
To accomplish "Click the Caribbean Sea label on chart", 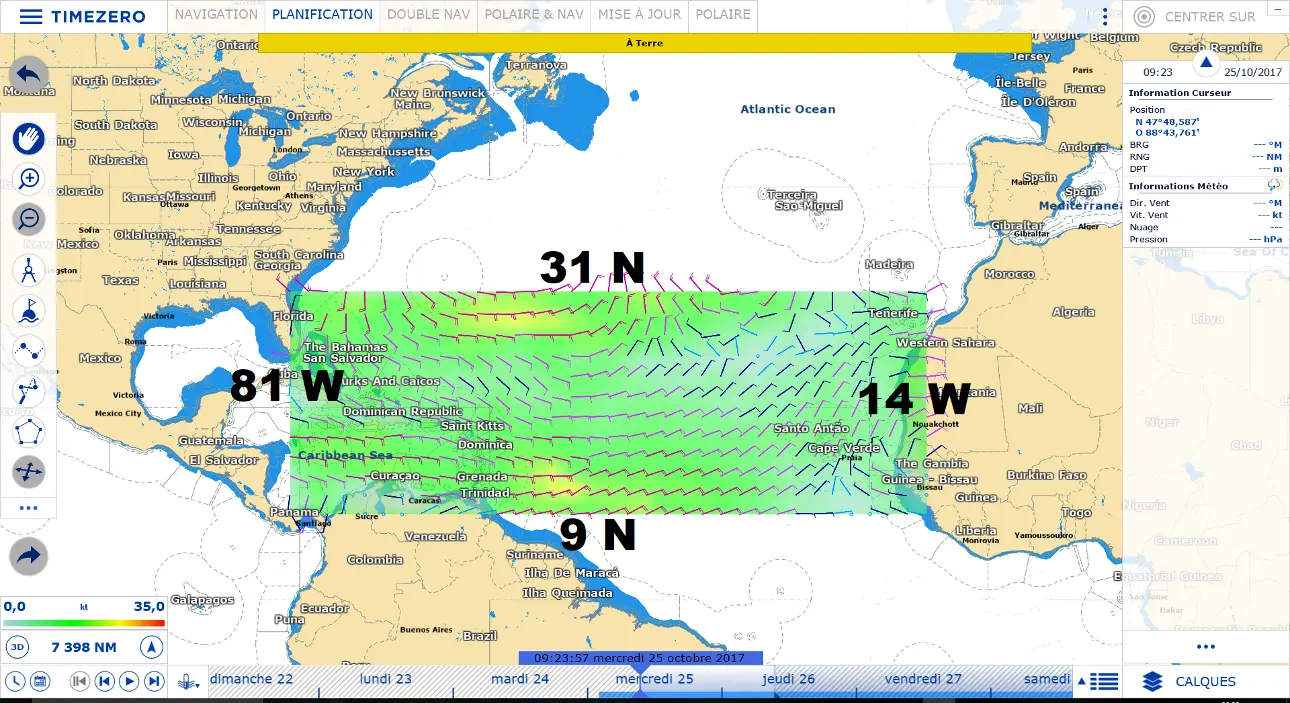I will (345, 455).
